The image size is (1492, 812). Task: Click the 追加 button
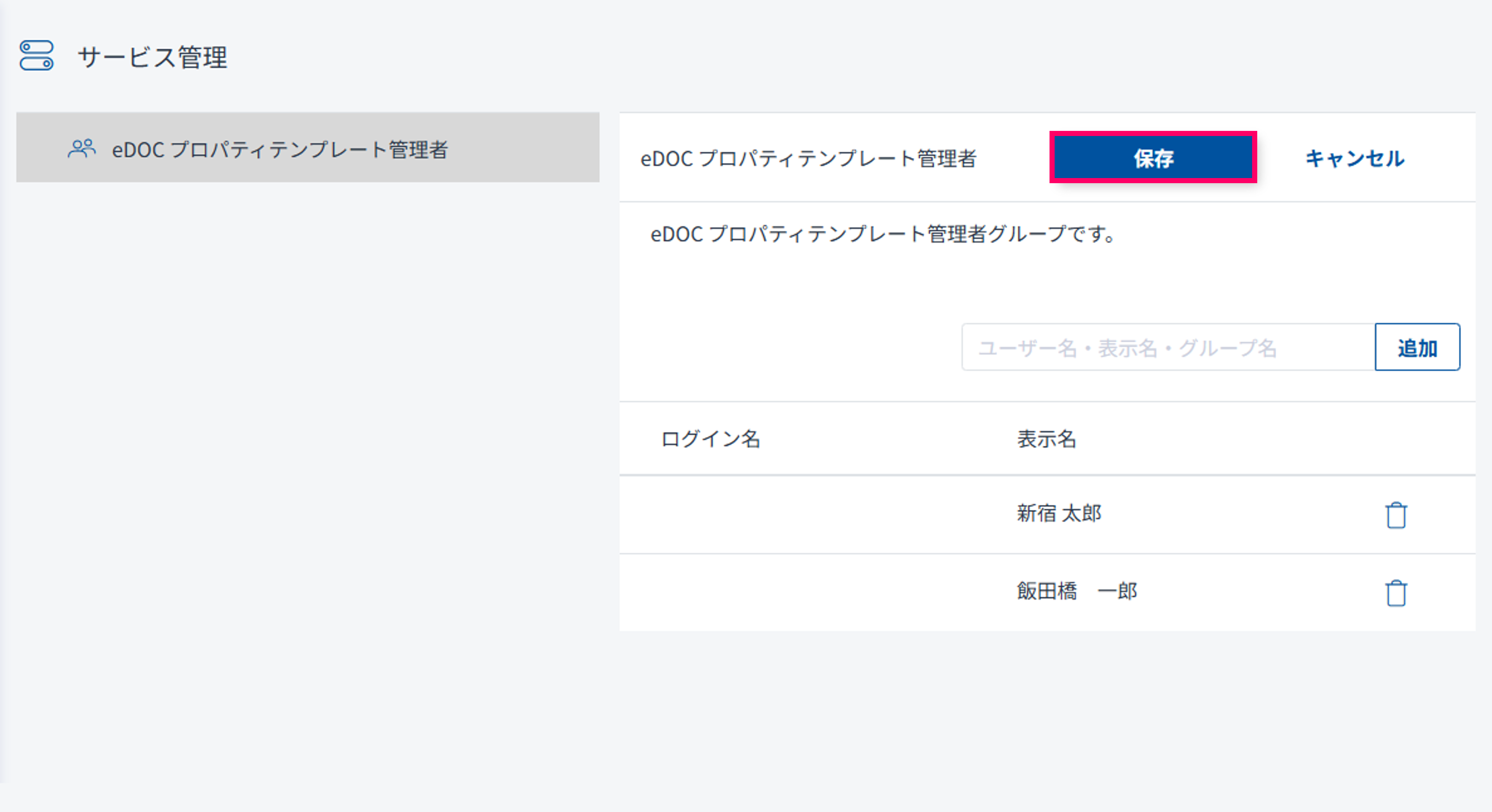tap(1417, 347)
